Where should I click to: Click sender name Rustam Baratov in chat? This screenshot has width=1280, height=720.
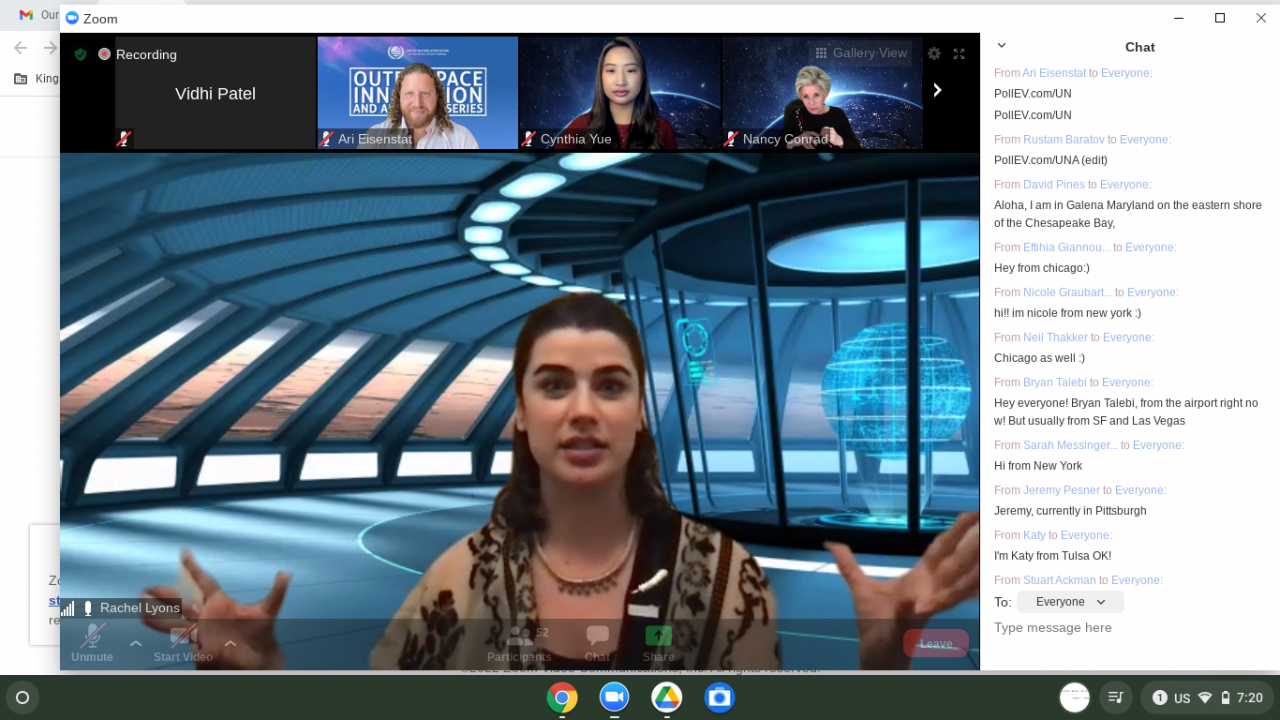pos(1063,140)
